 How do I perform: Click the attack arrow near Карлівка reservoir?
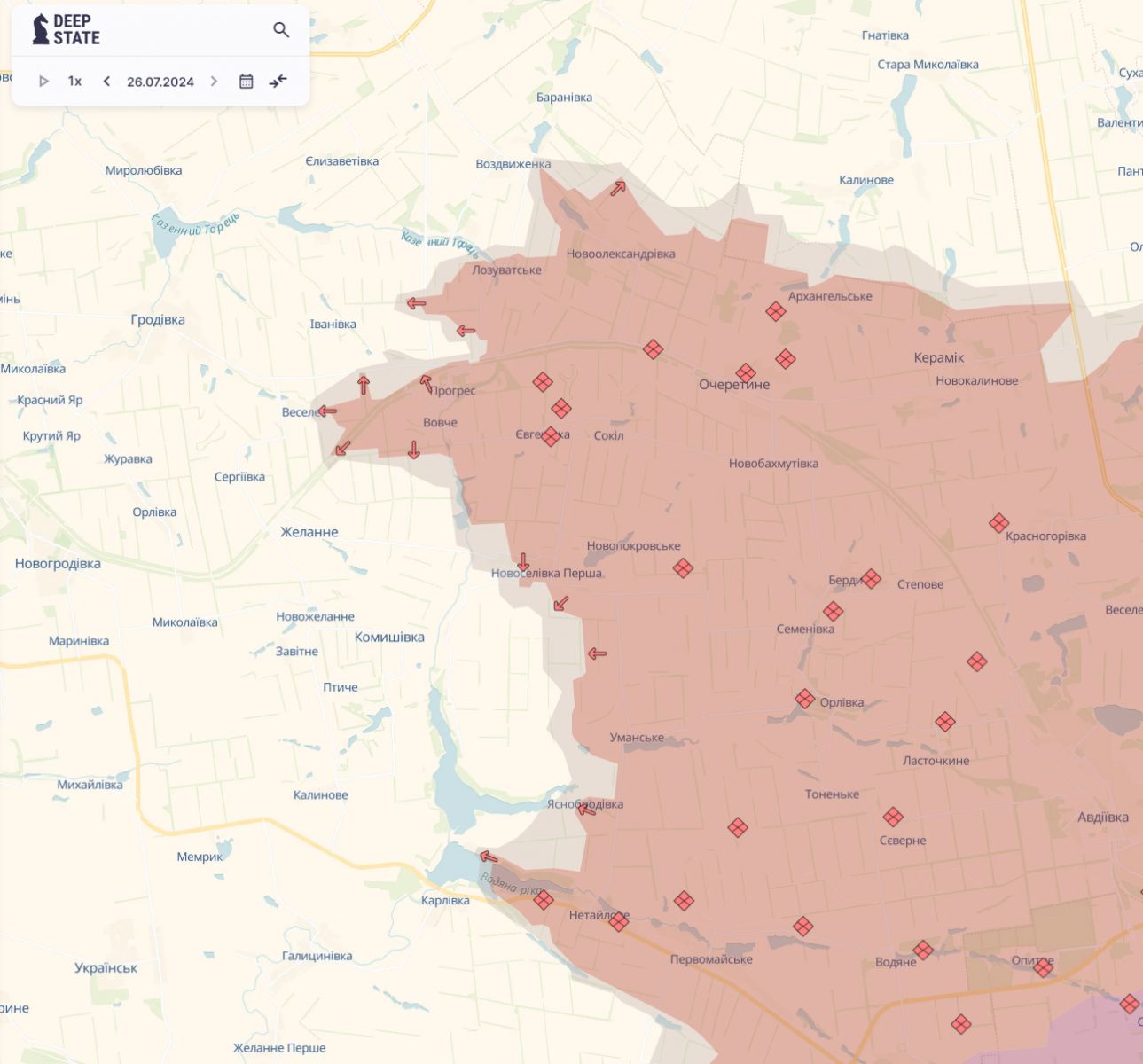pyautogui.click(x=489, y=857)
